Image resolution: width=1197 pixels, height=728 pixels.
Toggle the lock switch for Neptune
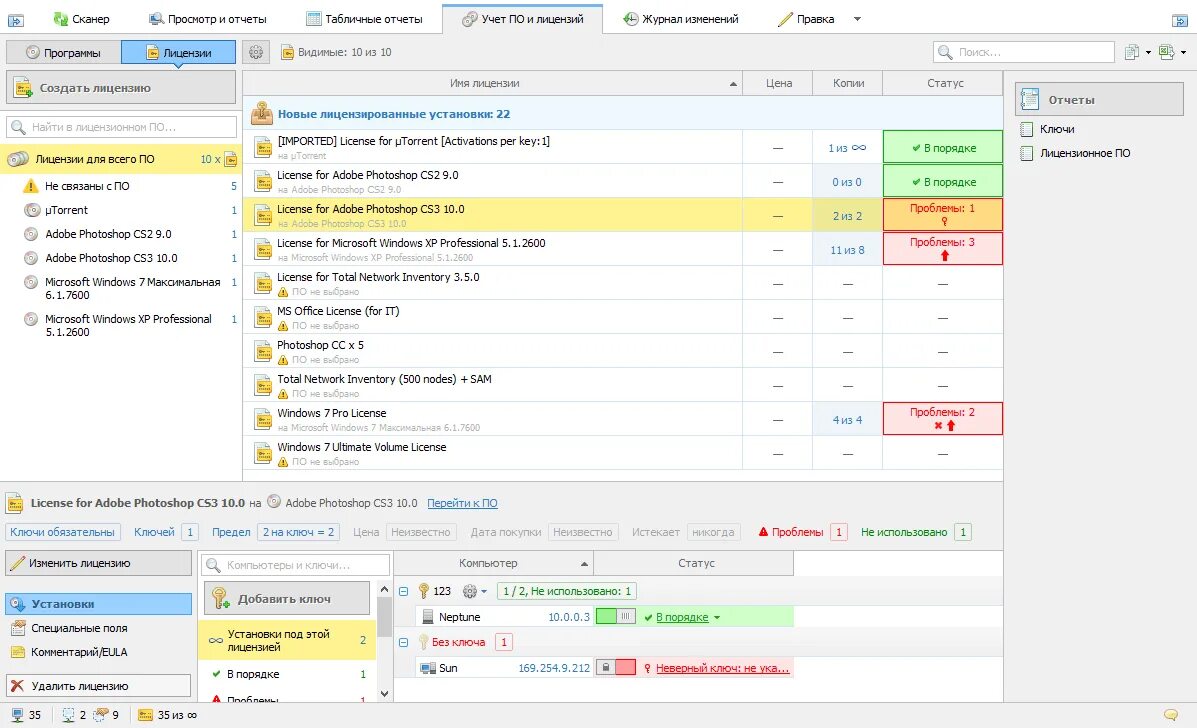tap(615, 617)
